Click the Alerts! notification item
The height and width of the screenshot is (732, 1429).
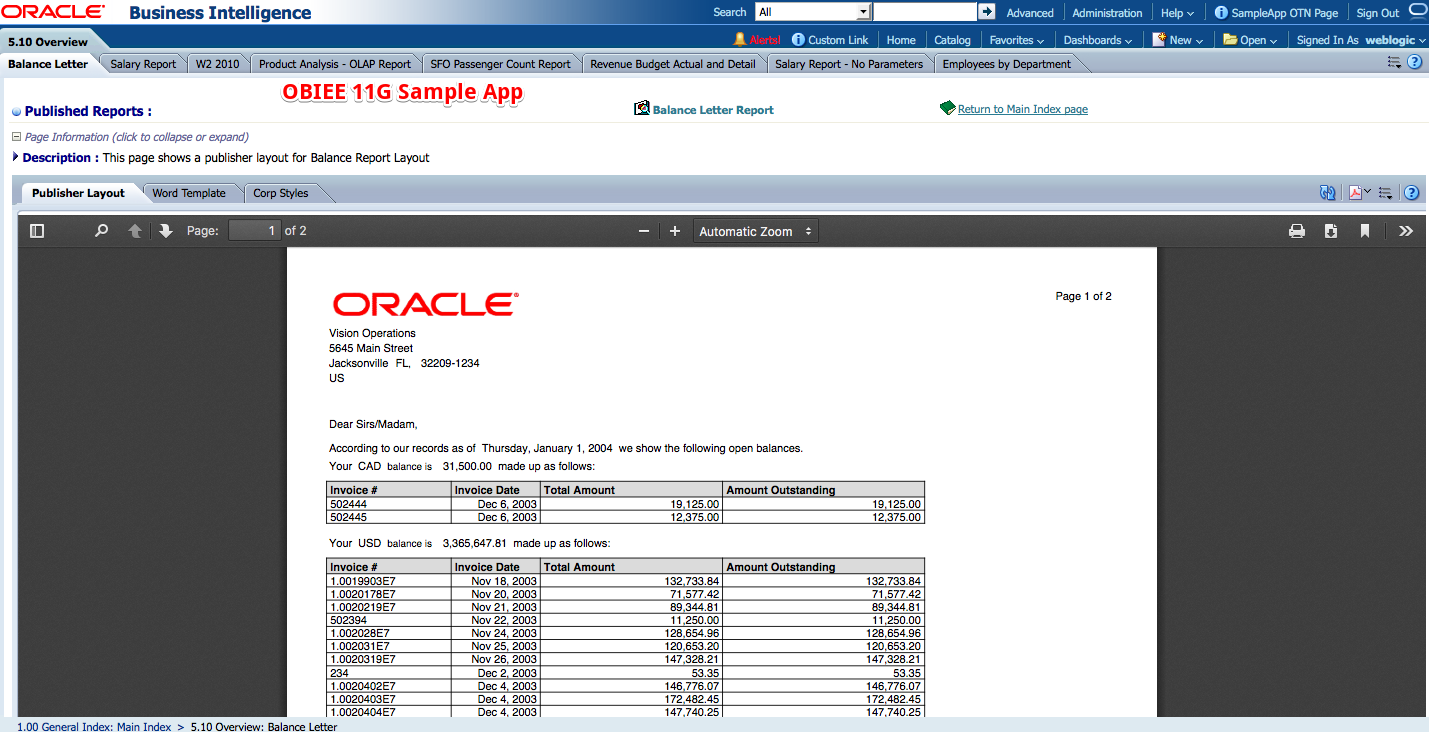(x=760, y=40)
